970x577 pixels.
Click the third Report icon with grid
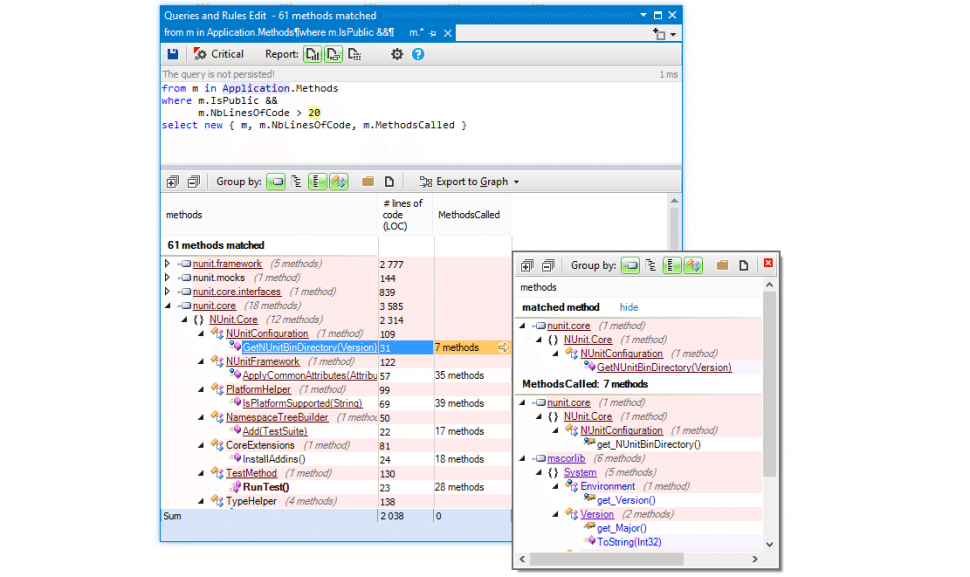(354, 54)
